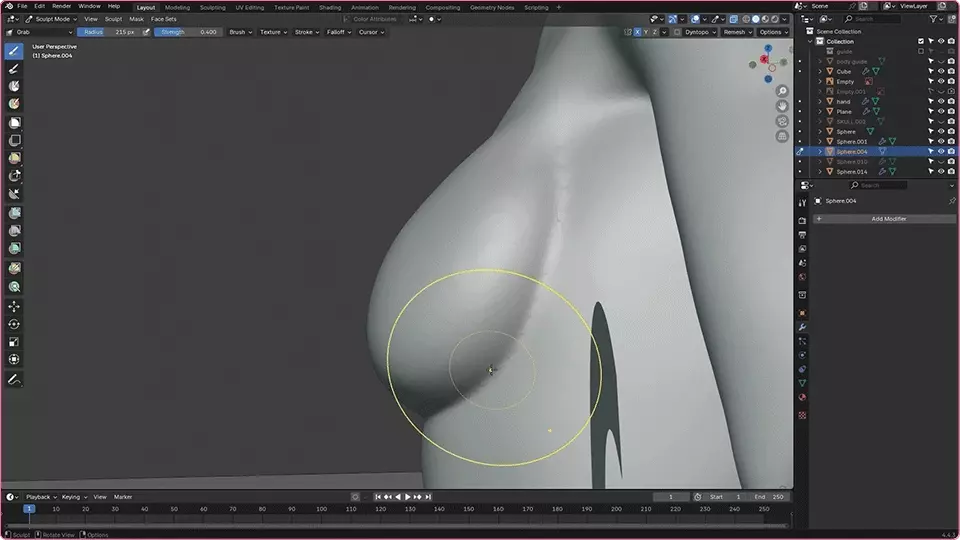
Task: Open the Dyntopo settings dropdown
Action: pyautogui.click(x=700, y=32)
